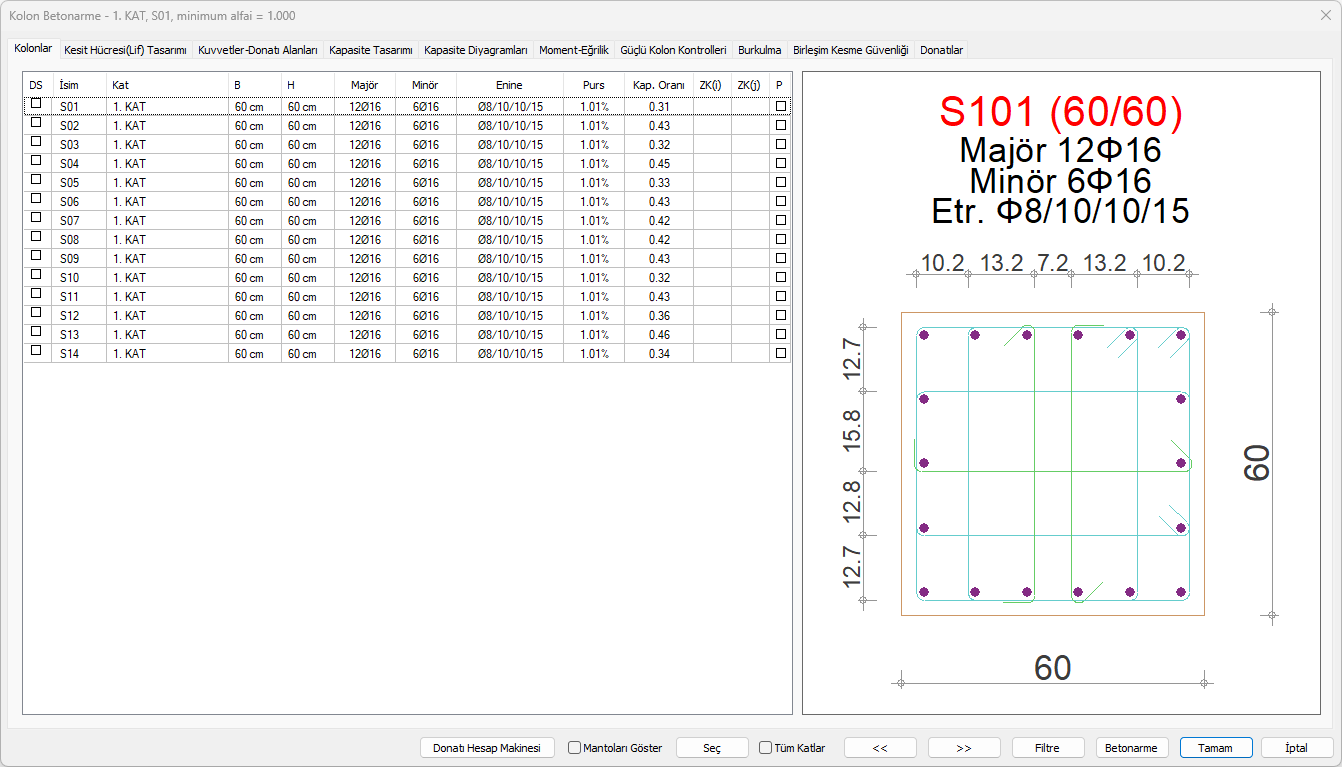Advance to next column with >> button
The image size is (1342, 767).
(x=964, y=748)
